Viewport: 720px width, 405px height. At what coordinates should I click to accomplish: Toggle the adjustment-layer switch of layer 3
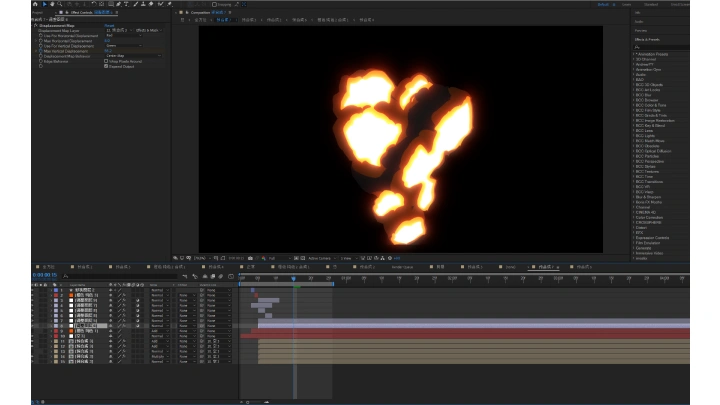138,300
